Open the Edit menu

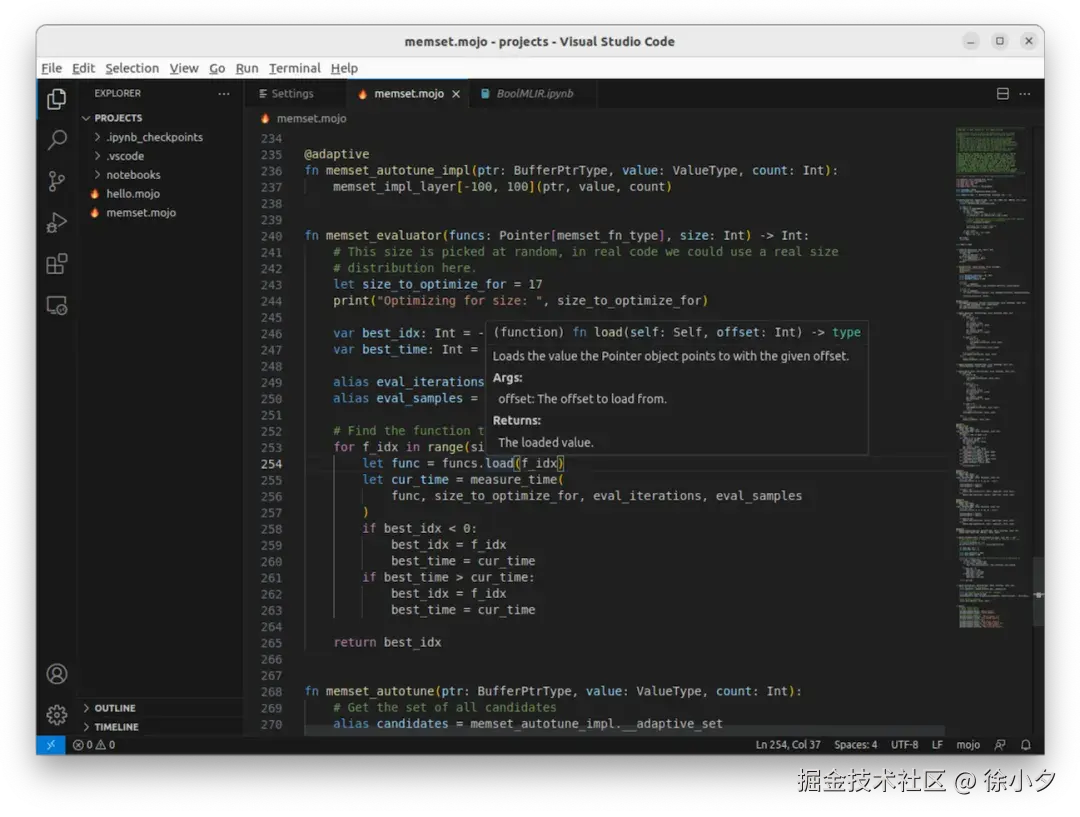click(83, 68)
